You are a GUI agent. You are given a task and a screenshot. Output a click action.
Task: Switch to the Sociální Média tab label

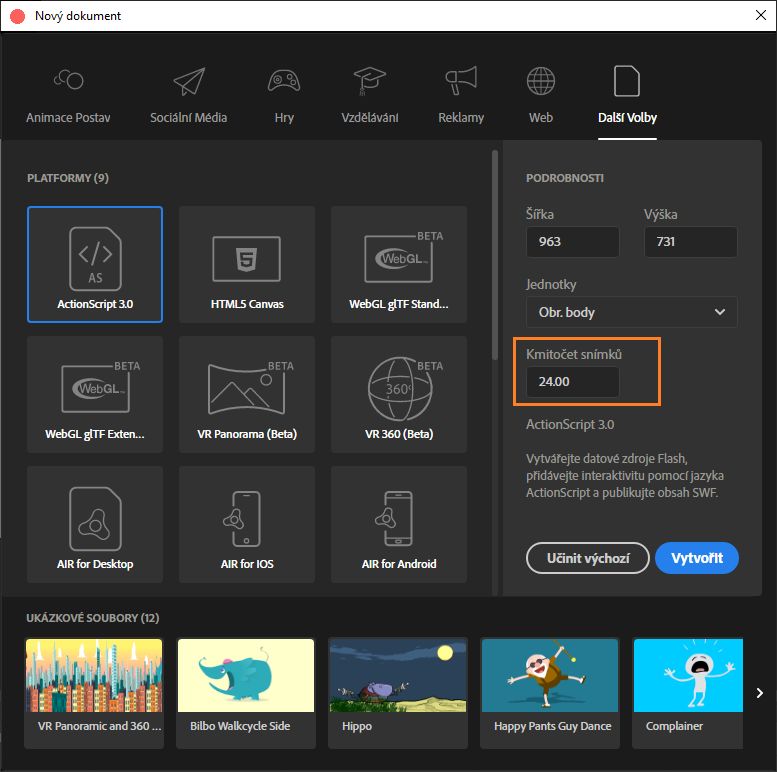click(x=189, y=118)
